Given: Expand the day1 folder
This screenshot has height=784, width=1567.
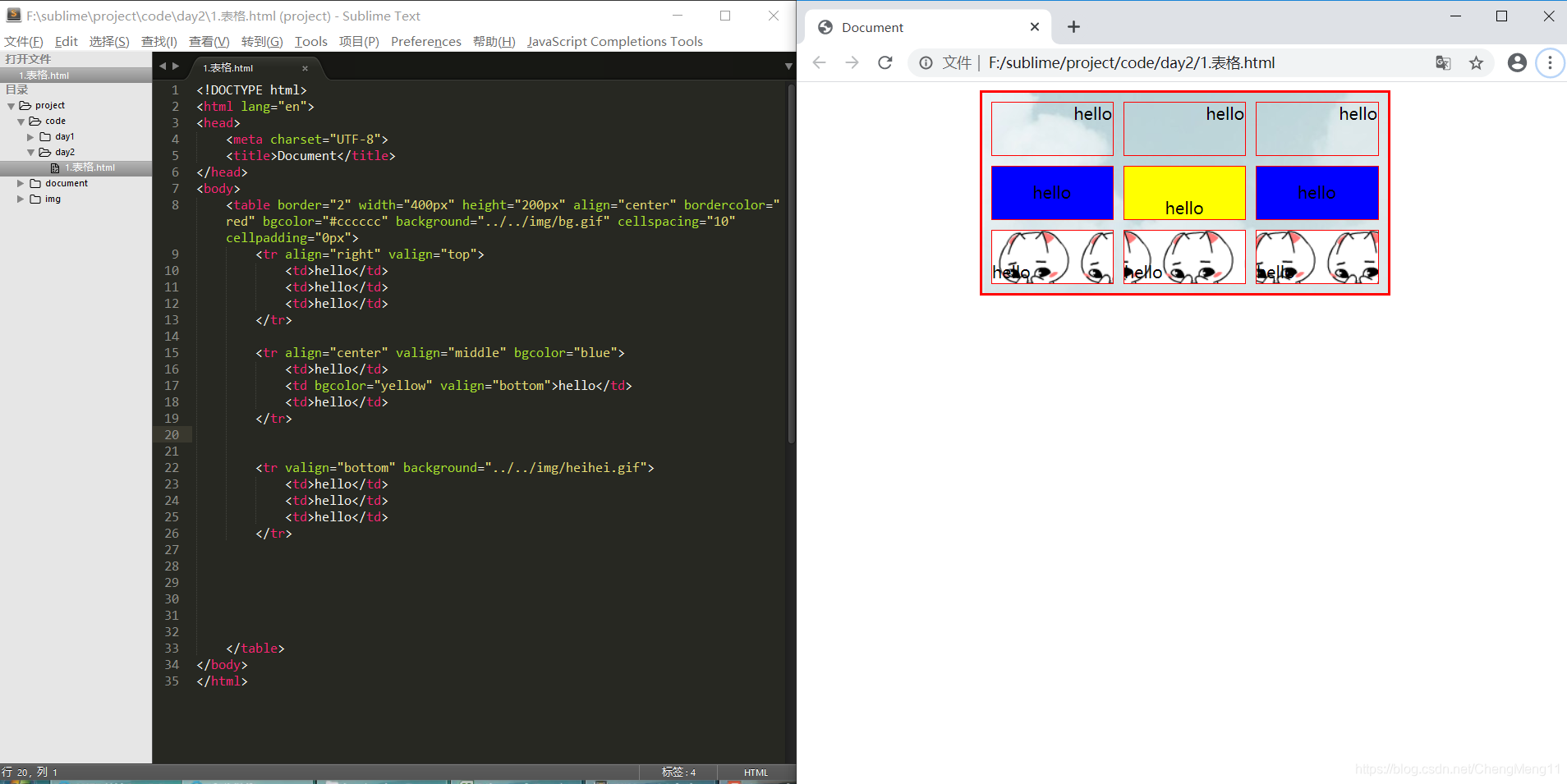Looking at the screenshot, I should pyautogui.click(x=31, y=137).
